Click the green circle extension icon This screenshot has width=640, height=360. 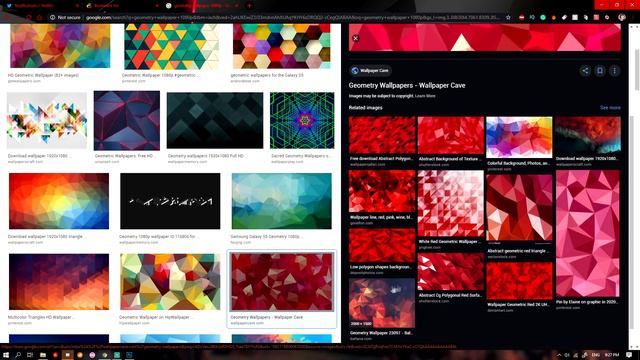pyautogui.click(x=543, y=18)
